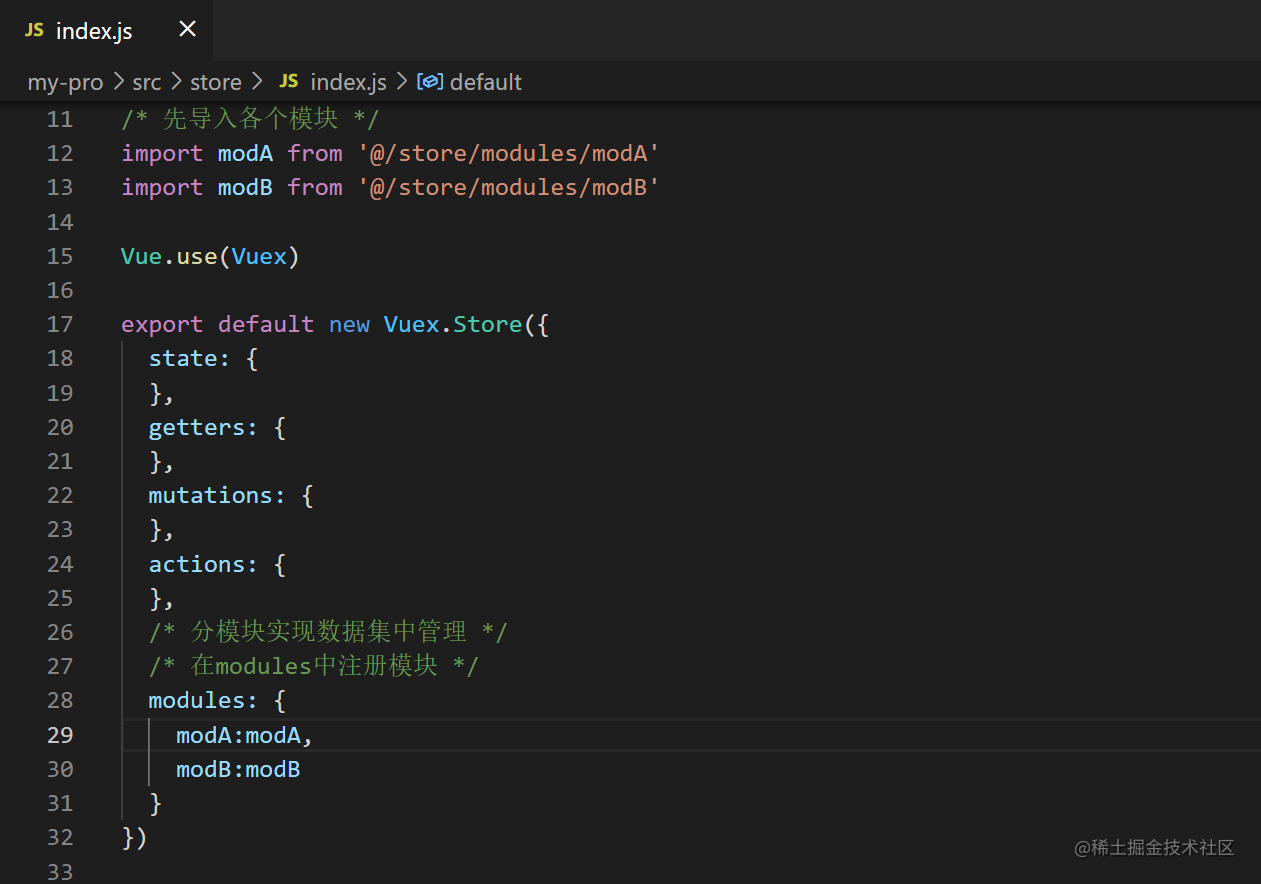Click the modB import path string

click(x=508, y=187)
